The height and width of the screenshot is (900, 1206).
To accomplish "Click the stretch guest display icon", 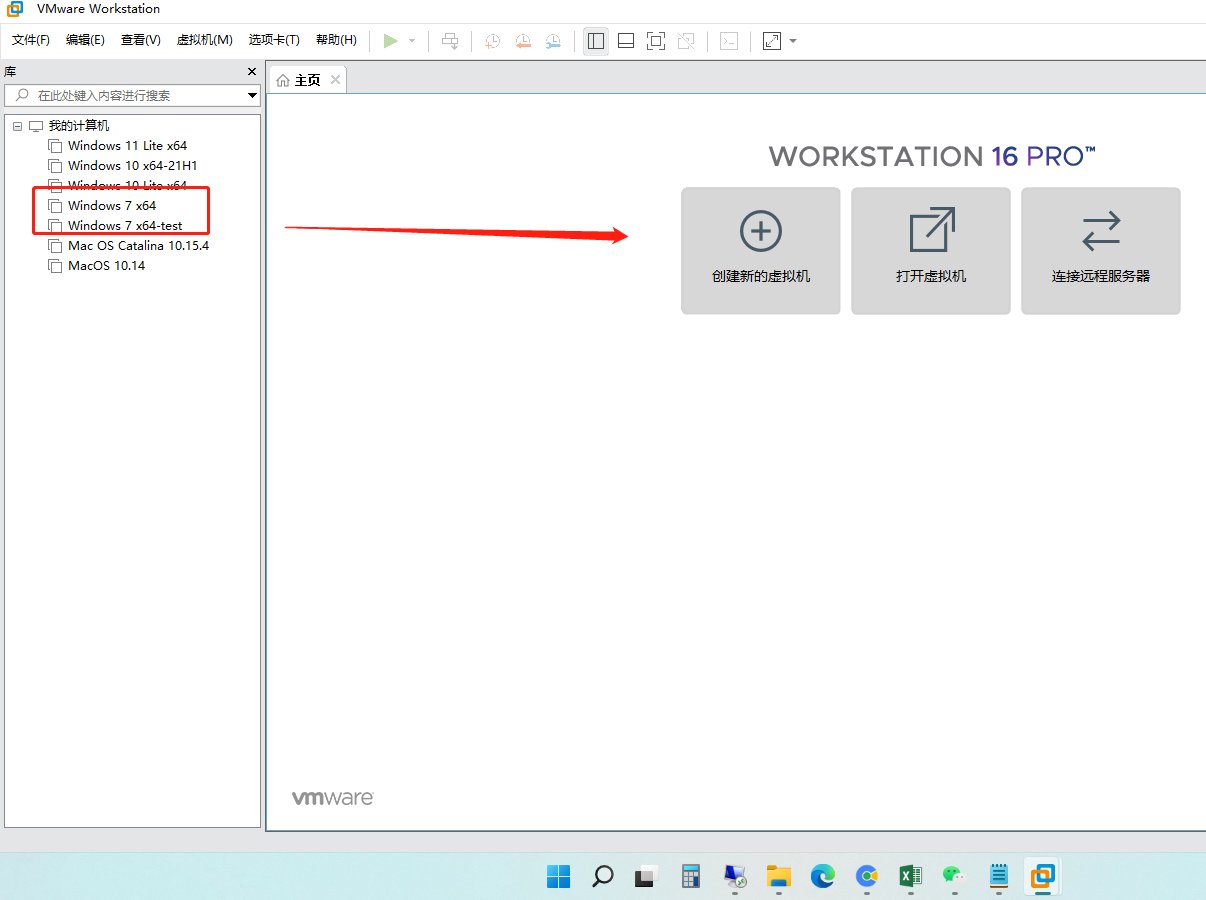I will pos(772,41).
